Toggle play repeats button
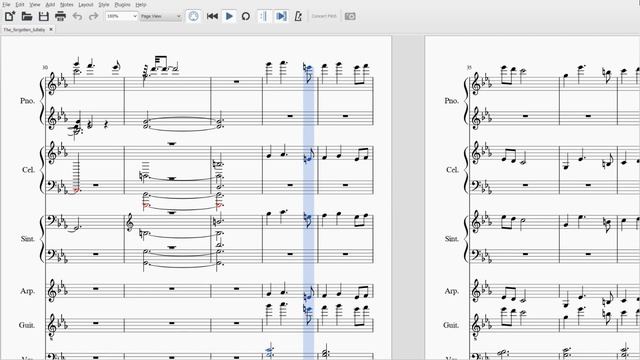640x360 pixels. pyautogui.click(x=264, y=16)
